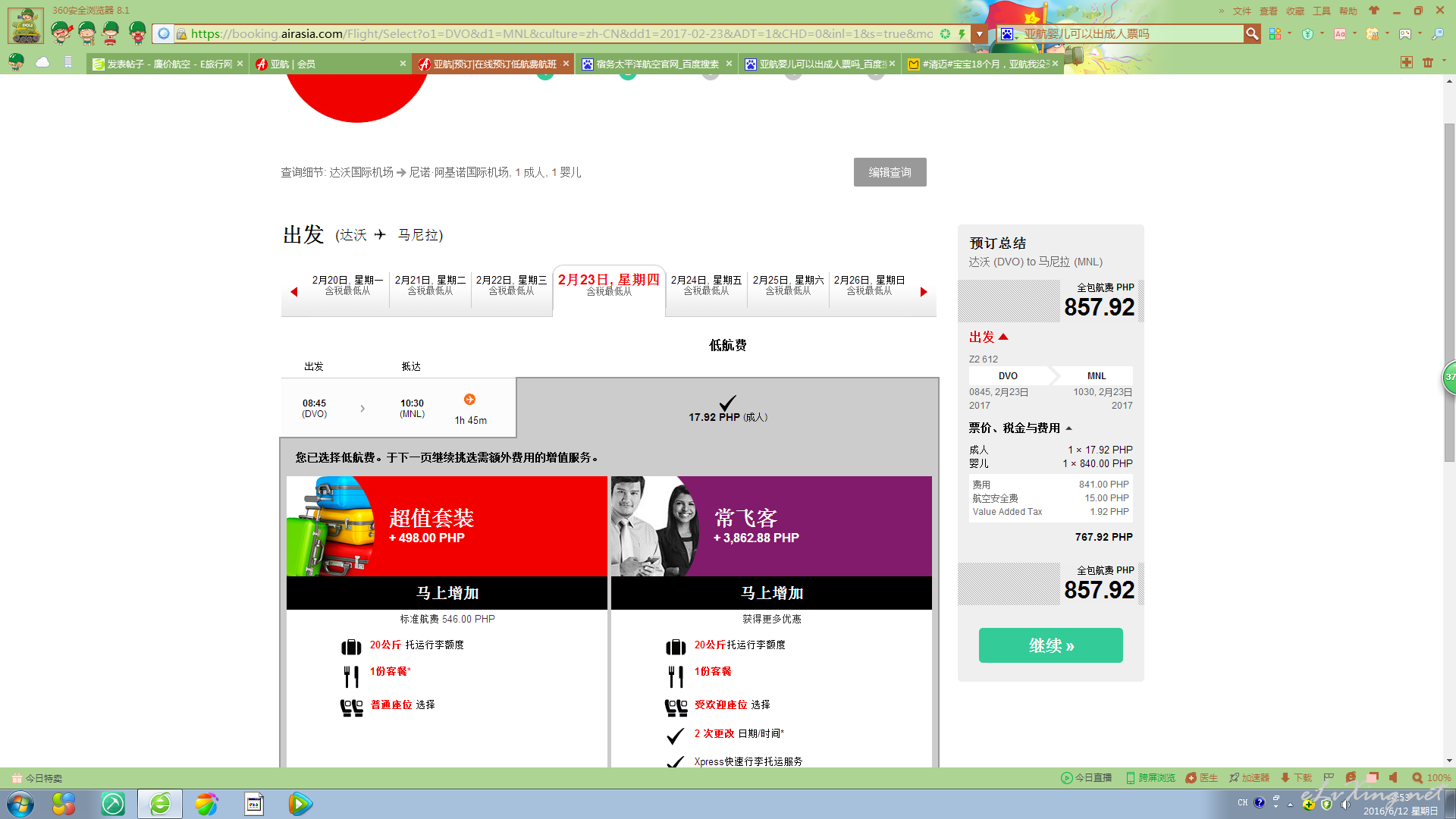Click 20公斤 baggage link in 超值套装
Screen dimensions: 1456x819
(385, 645)
